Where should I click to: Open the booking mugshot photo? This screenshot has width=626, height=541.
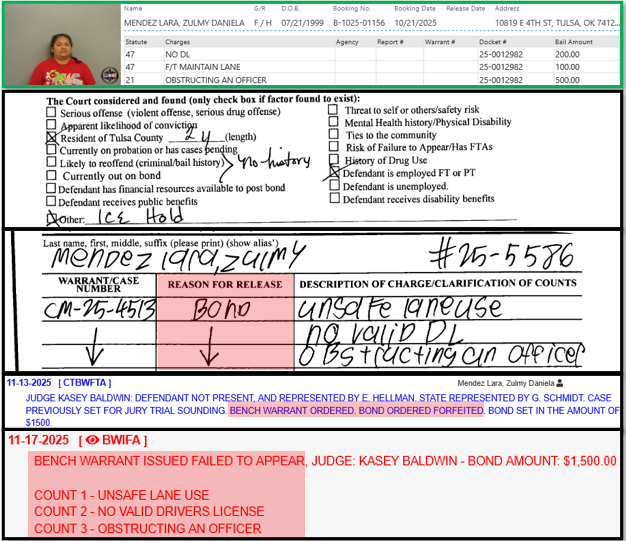[x=62, y=45]
